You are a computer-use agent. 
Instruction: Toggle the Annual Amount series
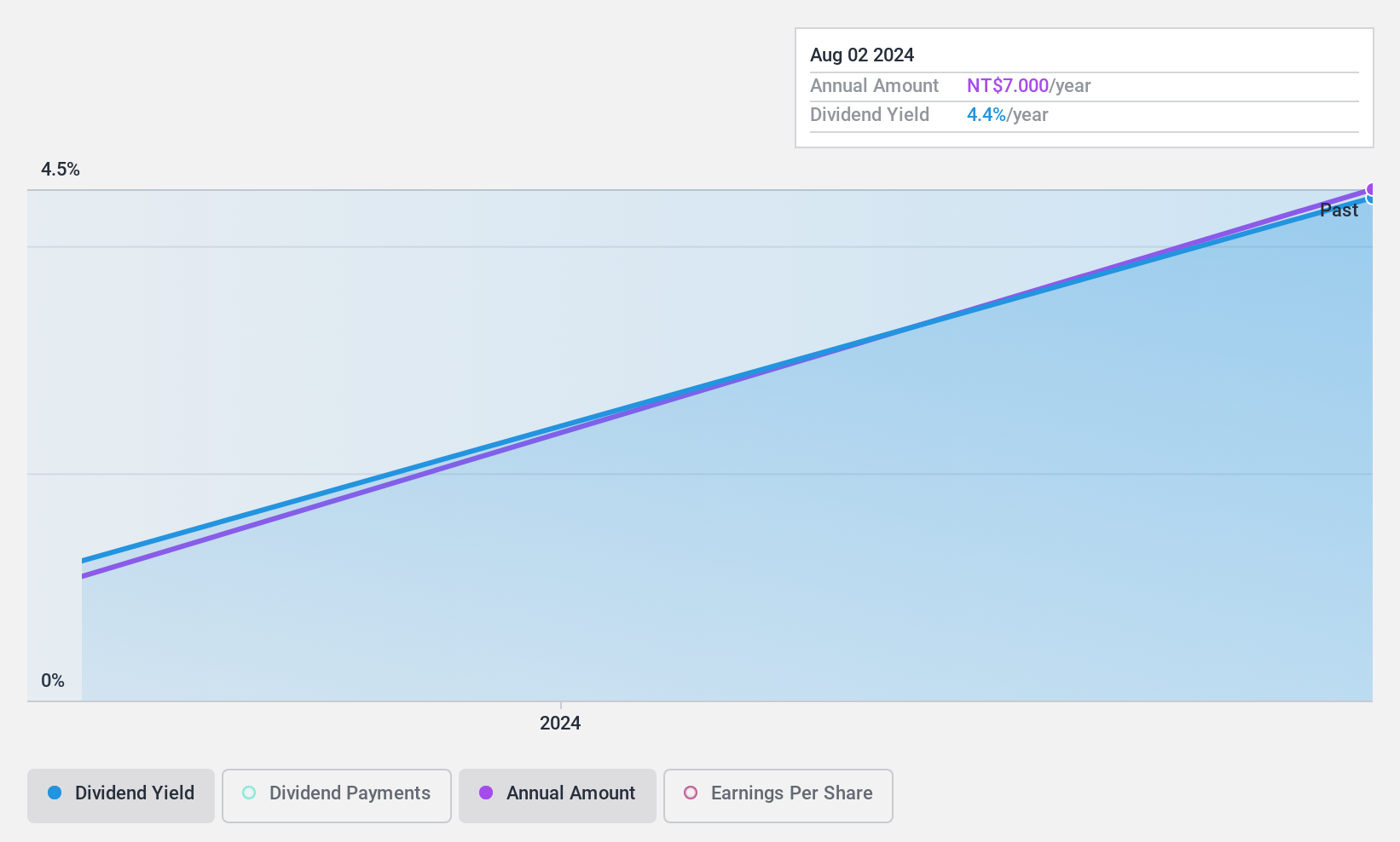tap(558, 796)
